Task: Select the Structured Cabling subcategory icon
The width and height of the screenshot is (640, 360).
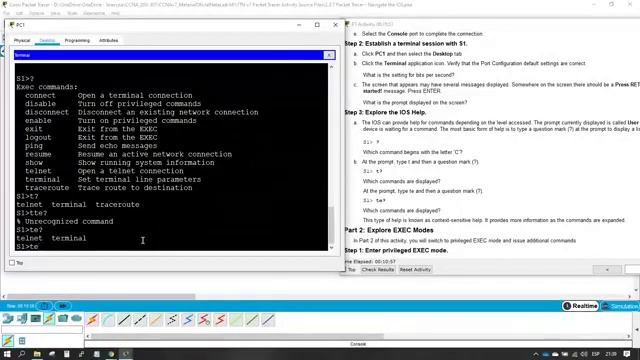Action: [x=22, y=340]
